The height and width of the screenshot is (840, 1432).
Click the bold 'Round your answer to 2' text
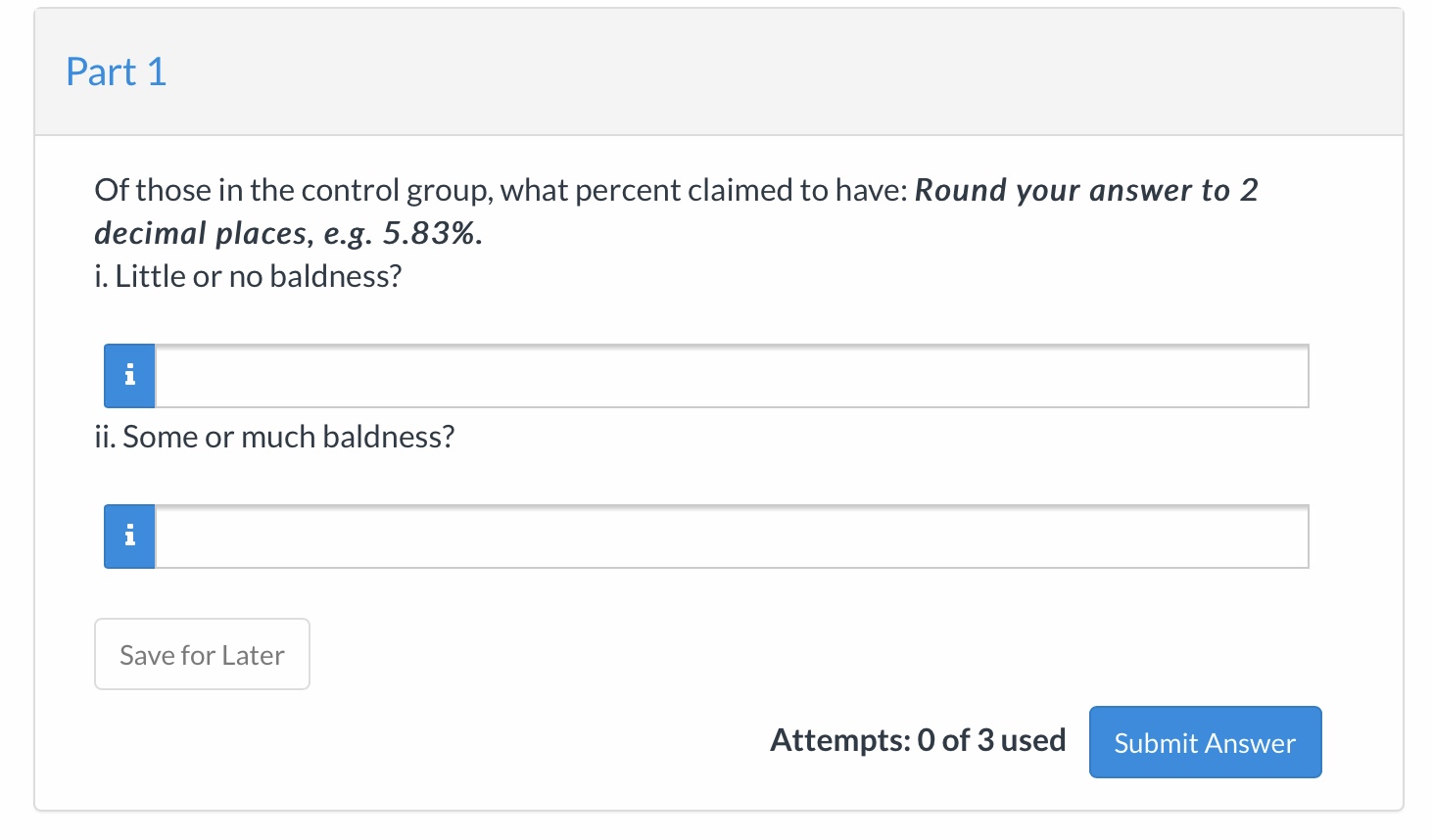pyautogui.click(x=1085, y=190)
